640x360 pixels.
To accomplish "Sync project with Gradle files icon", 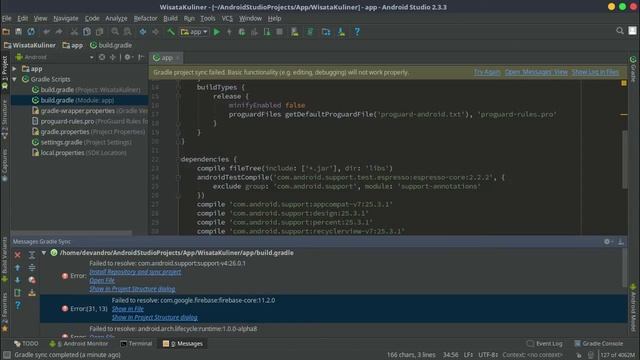I will (310, 32).
